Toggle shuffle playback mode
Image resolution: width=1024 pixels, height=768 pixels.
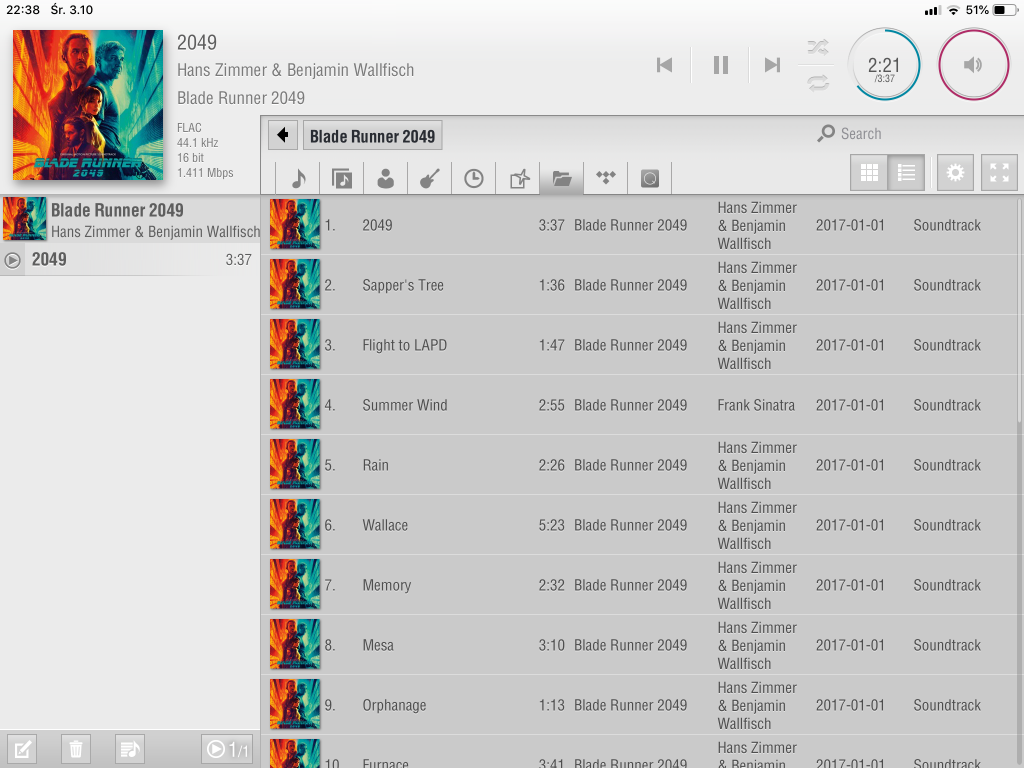click(x=818, y=47)
